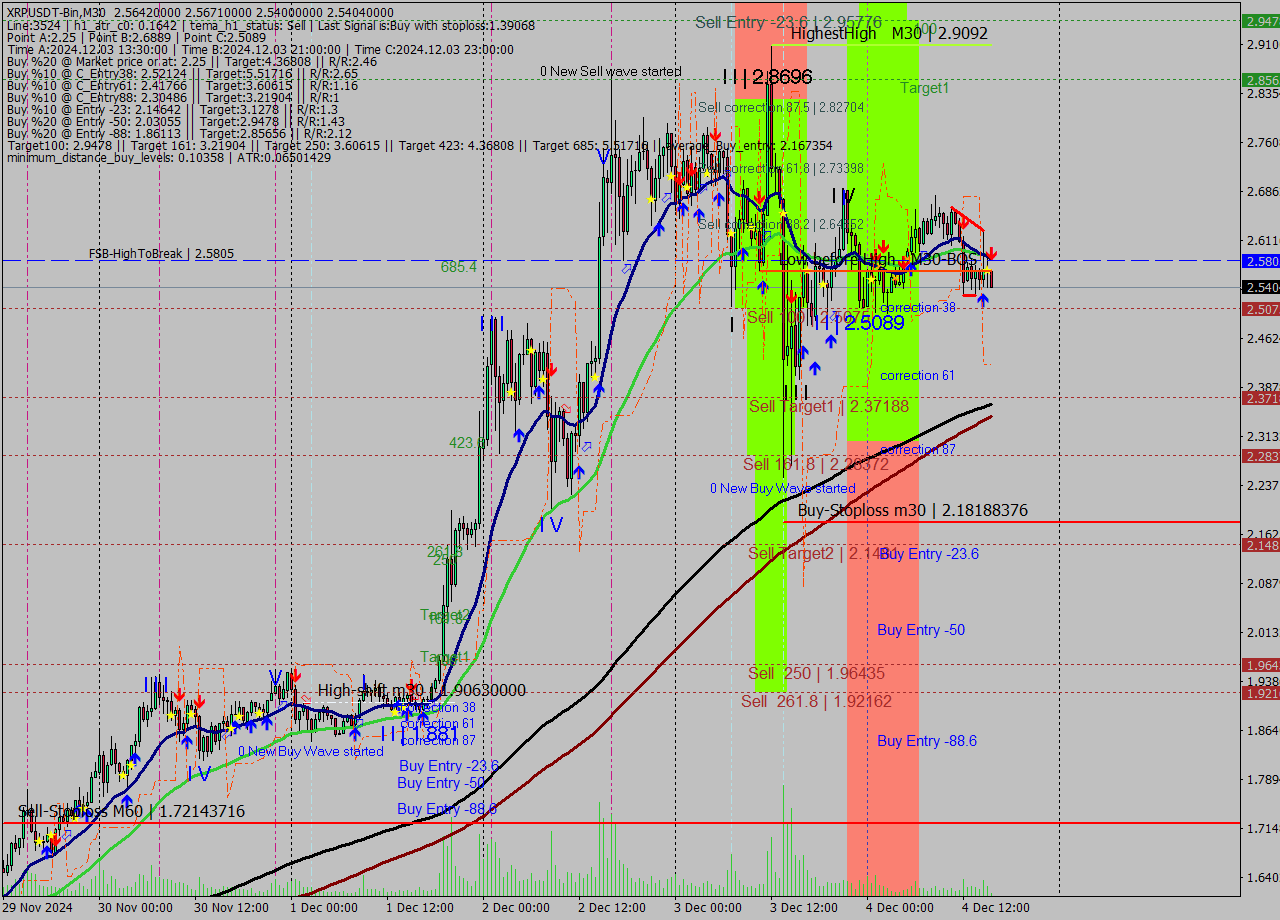Select Sell-Stoploss M60 1.72143716 label

click(132, 811)
